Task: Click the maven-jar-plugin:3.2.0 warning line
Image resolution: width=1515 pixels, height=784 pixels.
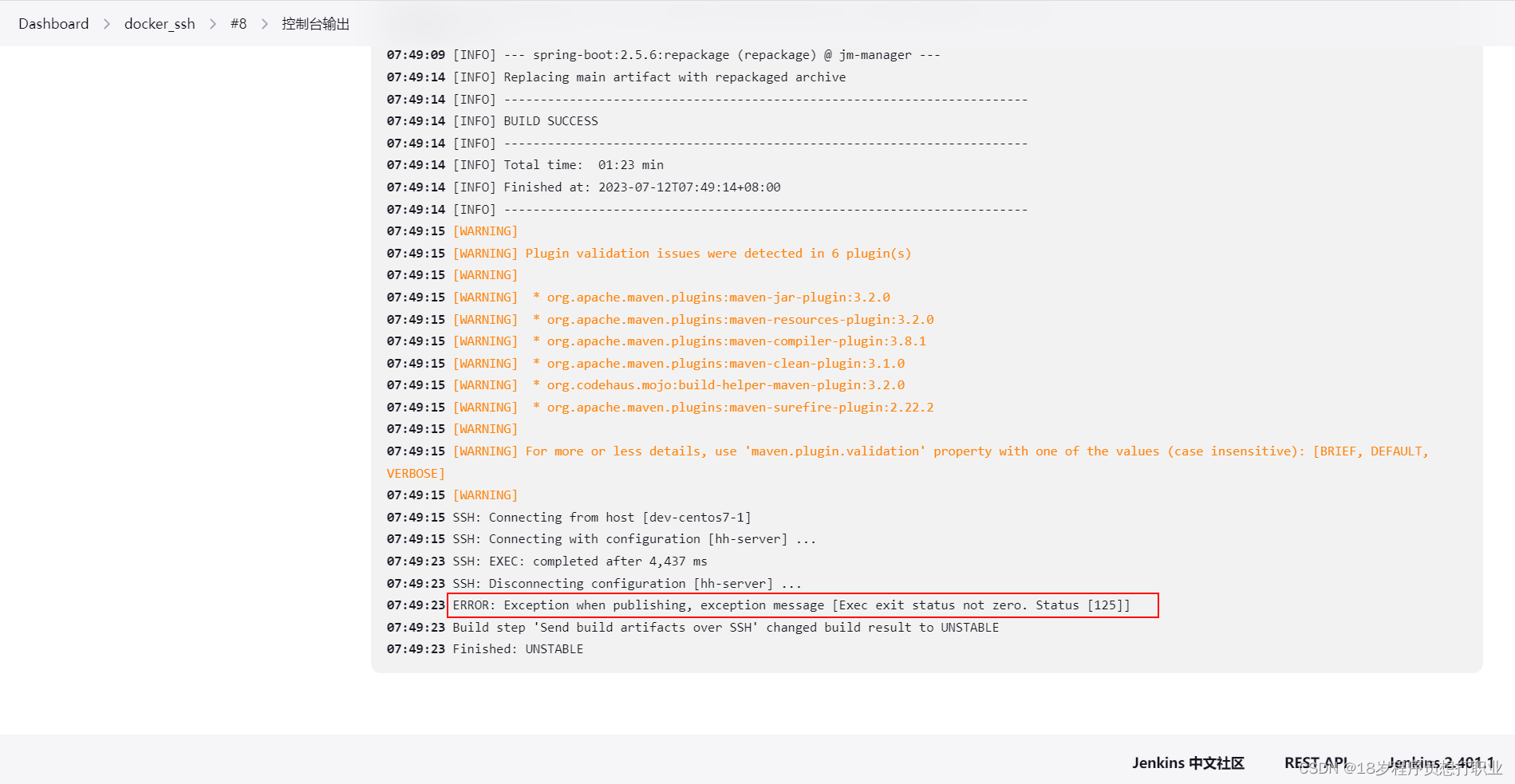Action: (638, 297)
